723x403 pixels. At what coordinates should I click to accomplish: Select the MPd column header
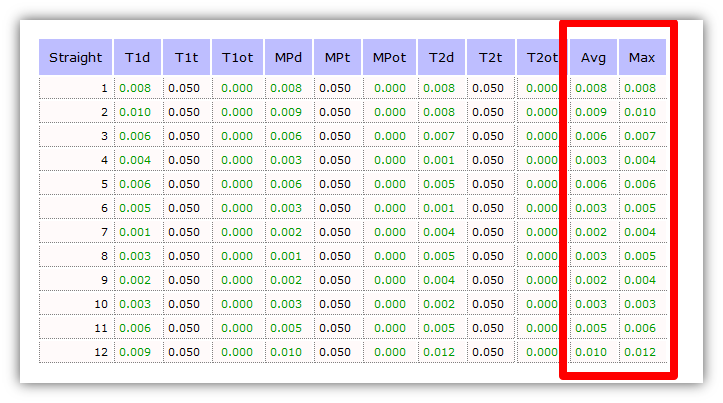(288, 57)
